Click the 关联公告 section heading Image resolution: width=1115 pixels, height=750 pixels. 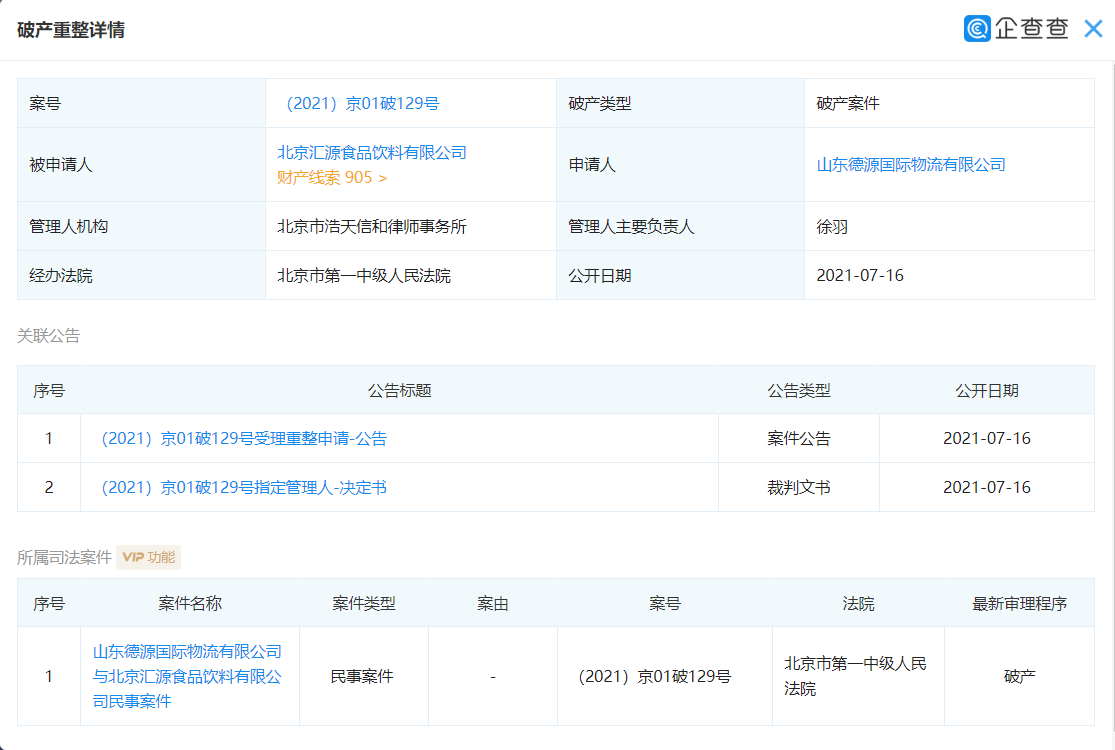click(x=48, y=336)
